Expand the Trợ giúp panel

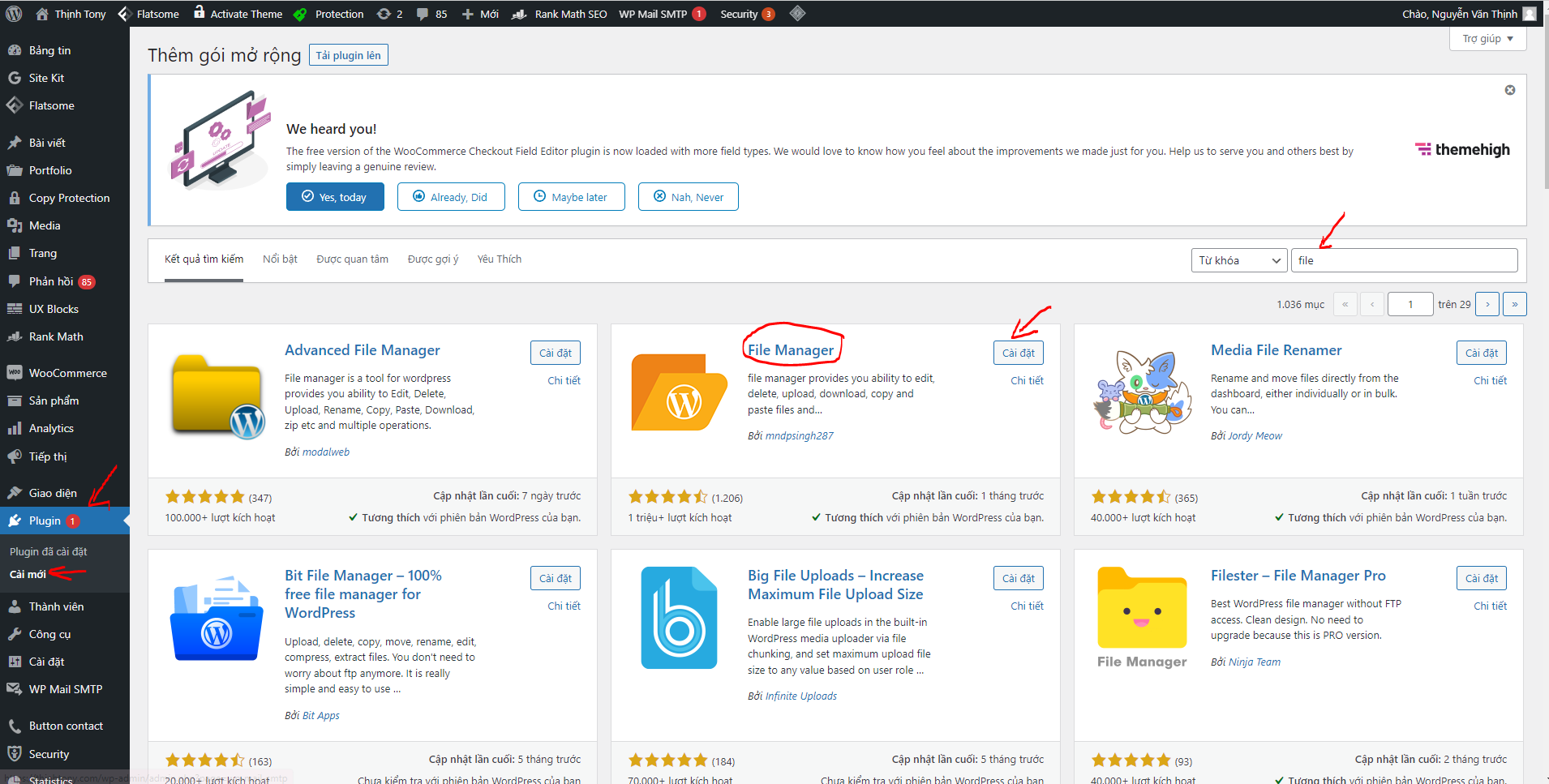pos(1487,38)
